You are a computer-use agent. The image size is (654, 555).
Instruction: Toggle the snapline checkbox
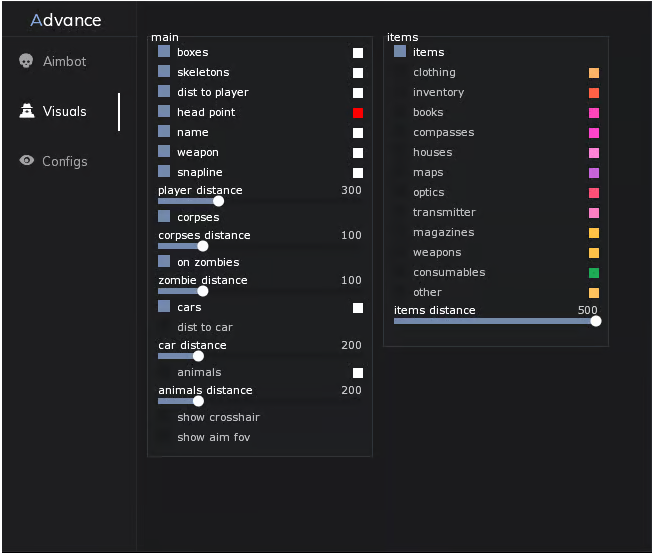point(164,171)
